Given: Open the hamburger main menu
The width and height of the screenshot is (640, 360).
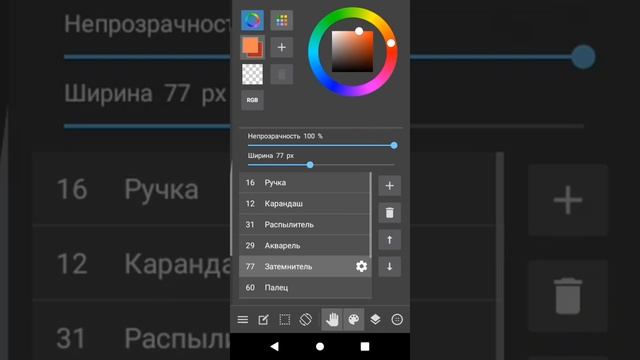Looking at the screenshot, I should click(x=242, y=320).
